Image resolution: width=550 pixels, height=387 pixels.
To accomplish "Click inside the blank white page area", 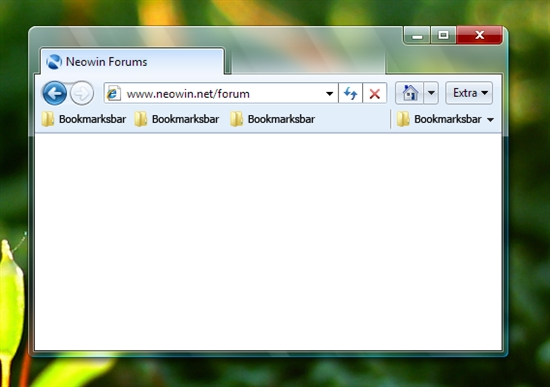I will pos(268,241).
